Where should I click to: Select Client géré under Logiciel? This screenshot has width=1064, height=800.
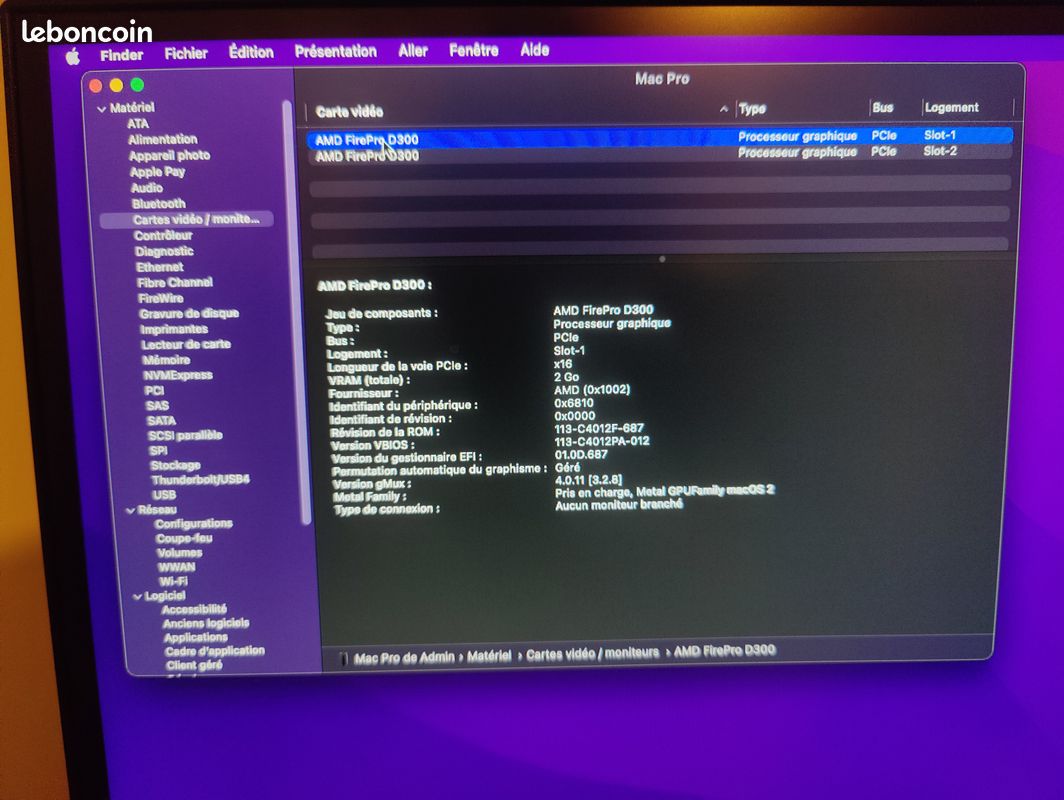point(194,665)
